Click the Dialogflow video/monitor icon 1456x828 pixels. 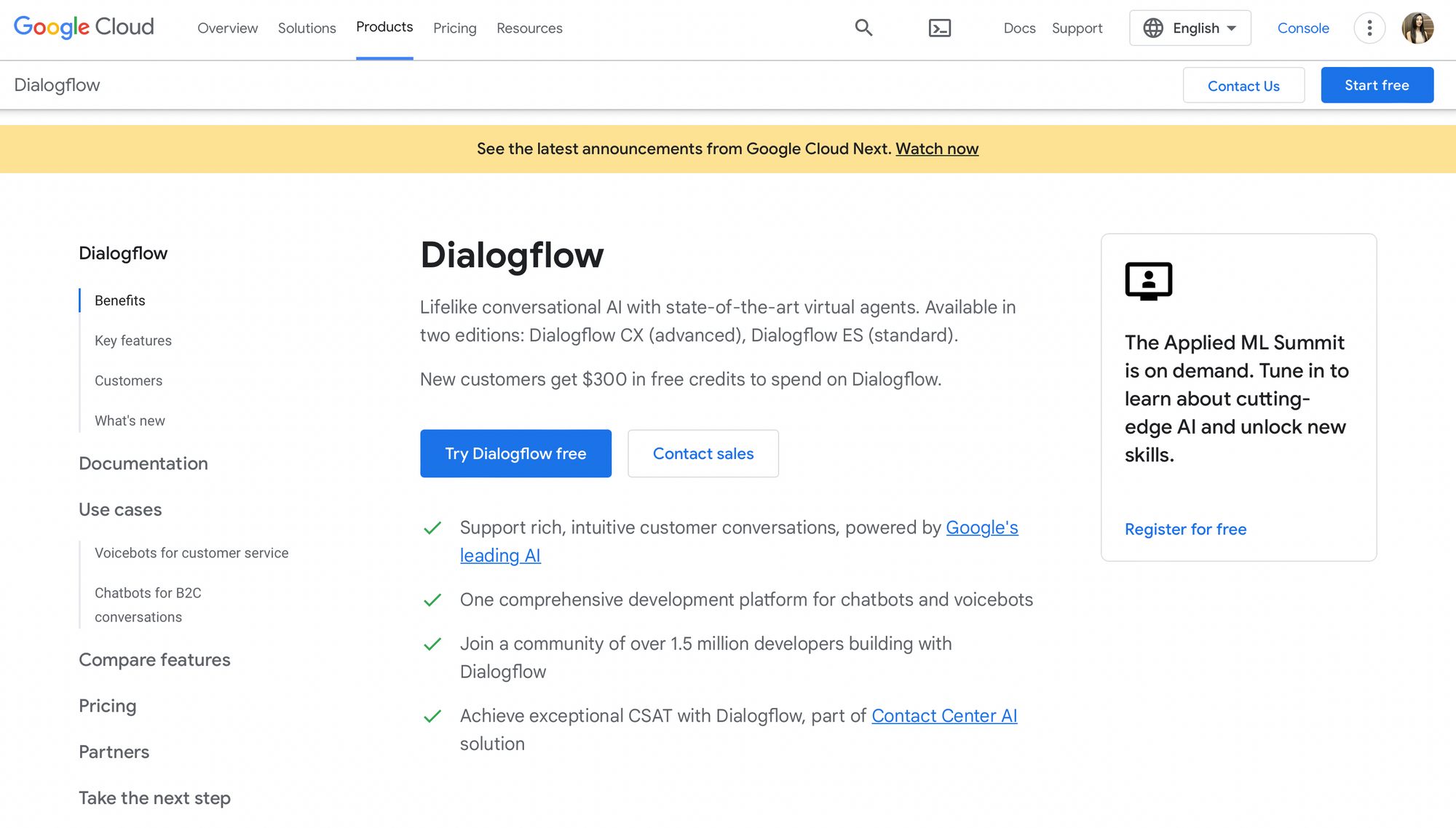coord(1148,281)
